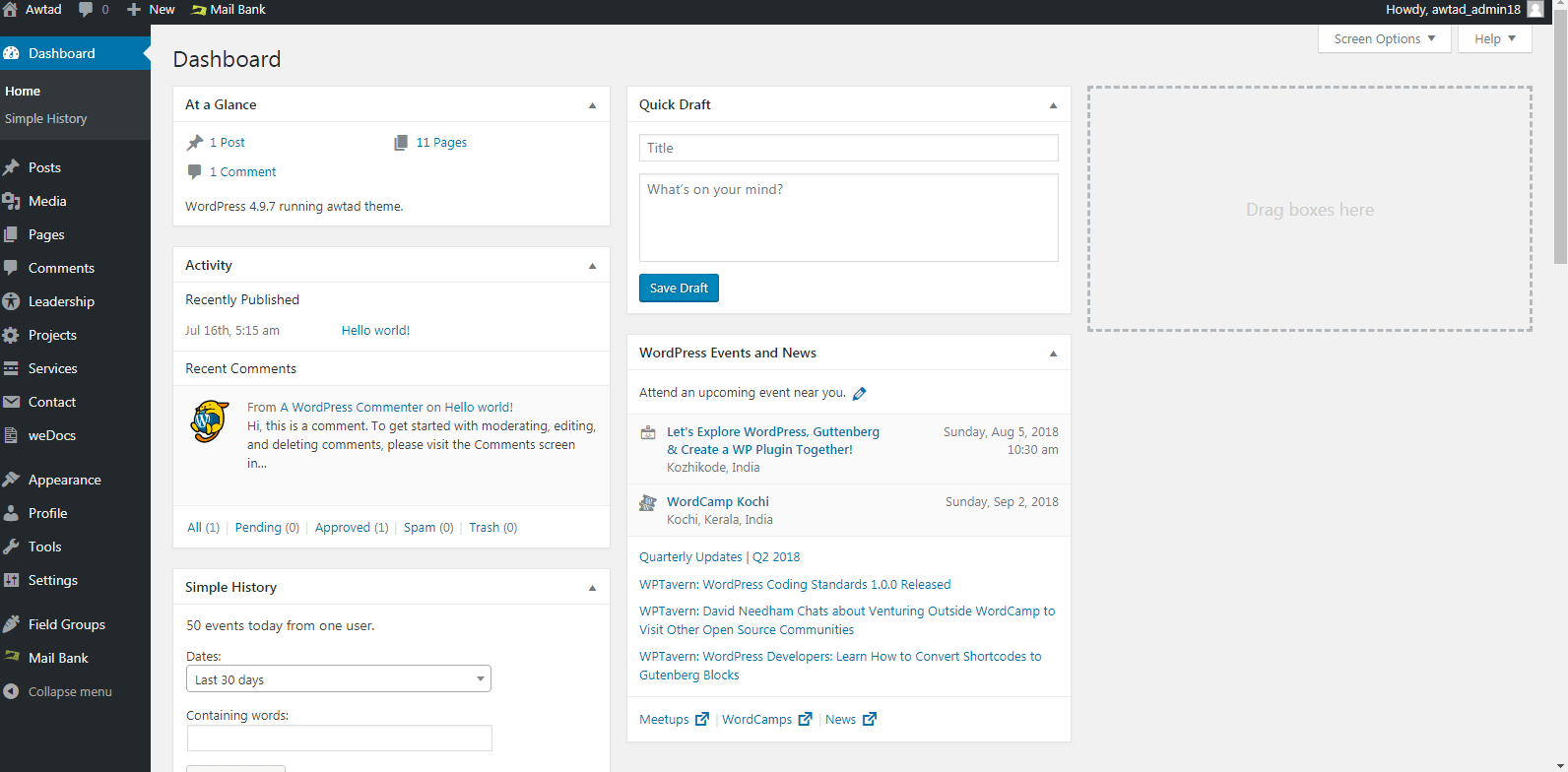Filter comments by Approved (1)
This screenshot has width=1568, height=772.
[x=352, y=528]
